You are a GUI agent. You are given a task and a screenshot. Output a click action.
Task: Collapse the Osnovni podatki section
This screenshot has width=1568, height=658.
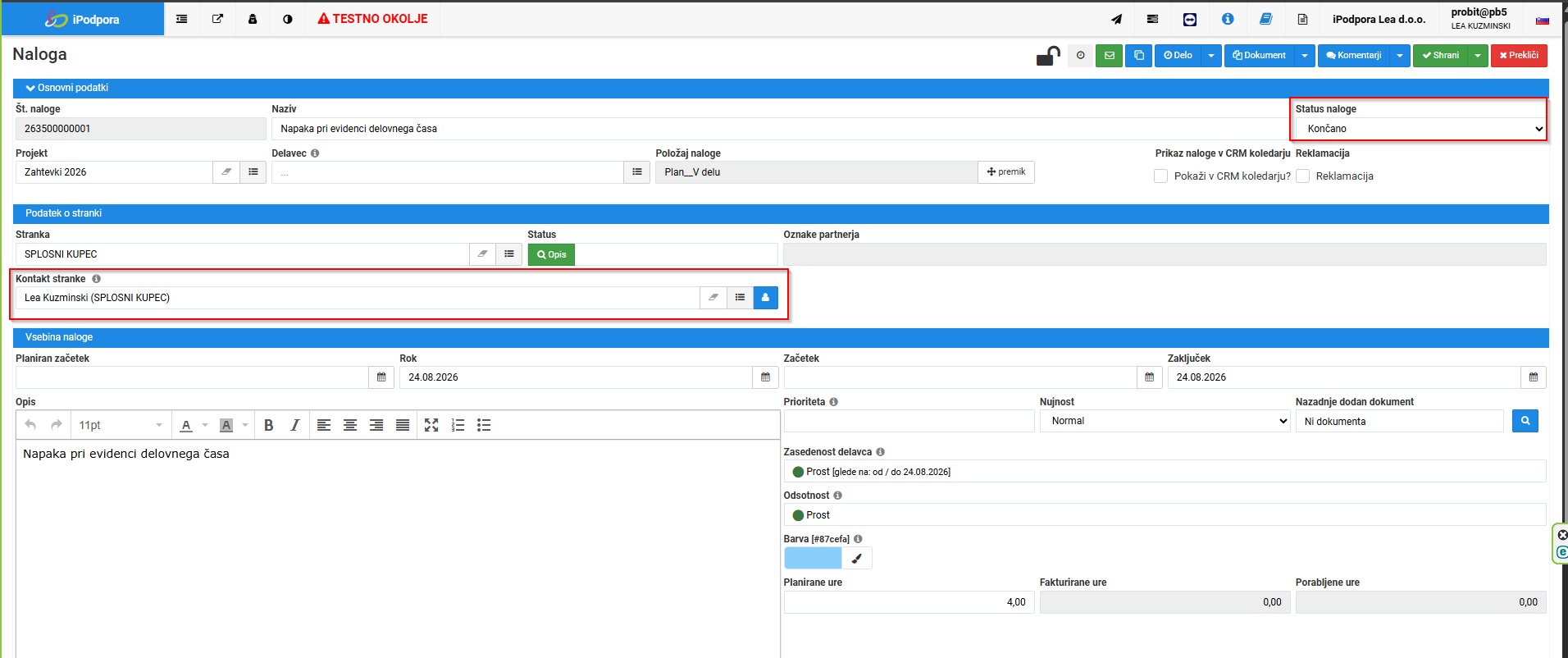pos(67,88)
